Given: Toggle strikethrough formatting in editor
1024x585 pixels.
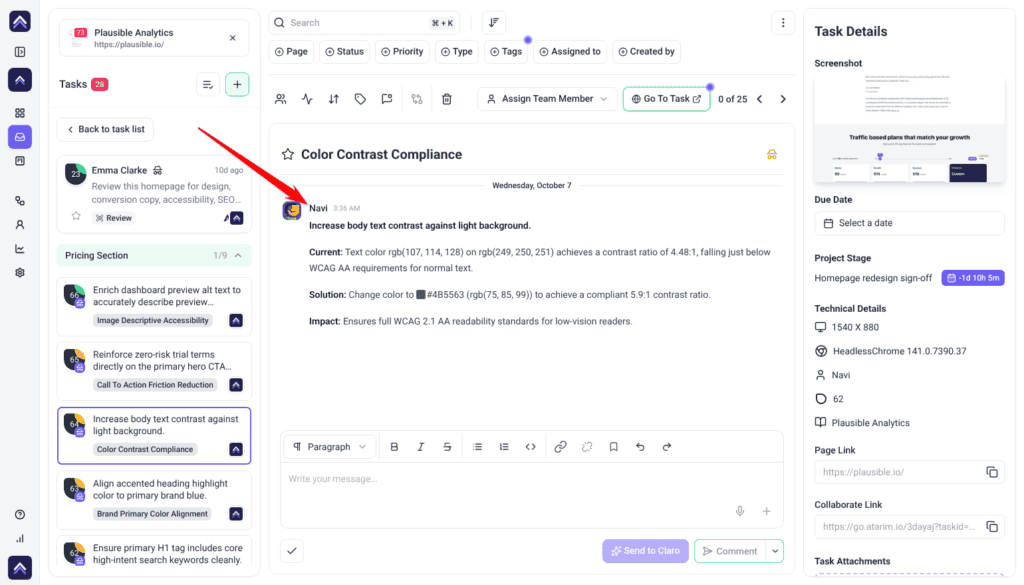Looking at the screenshot, I should [x=447, y=447].
